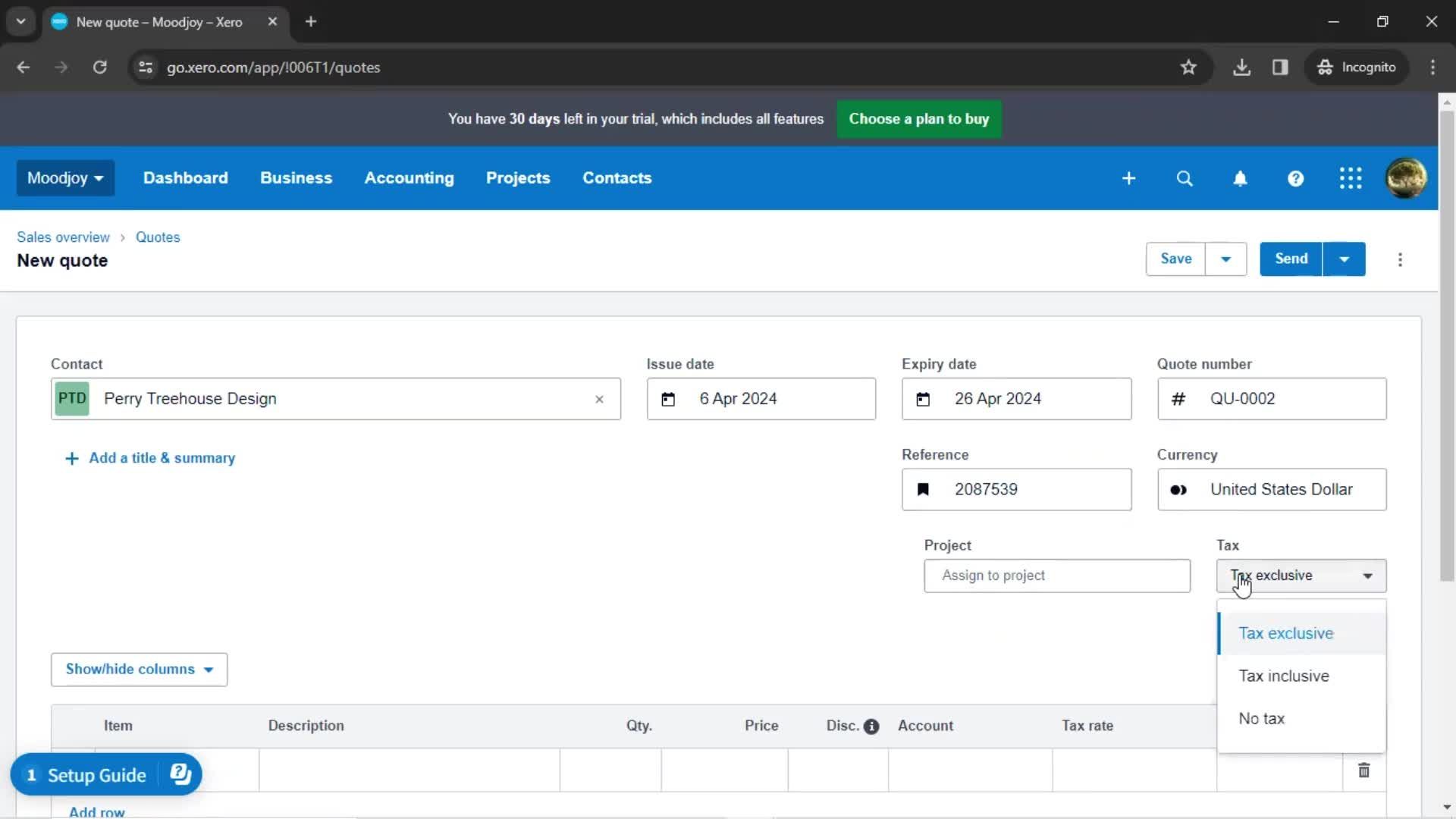Open a new browser tab
This screenshot has width=1456, height=819.
(x=310, y=22)
